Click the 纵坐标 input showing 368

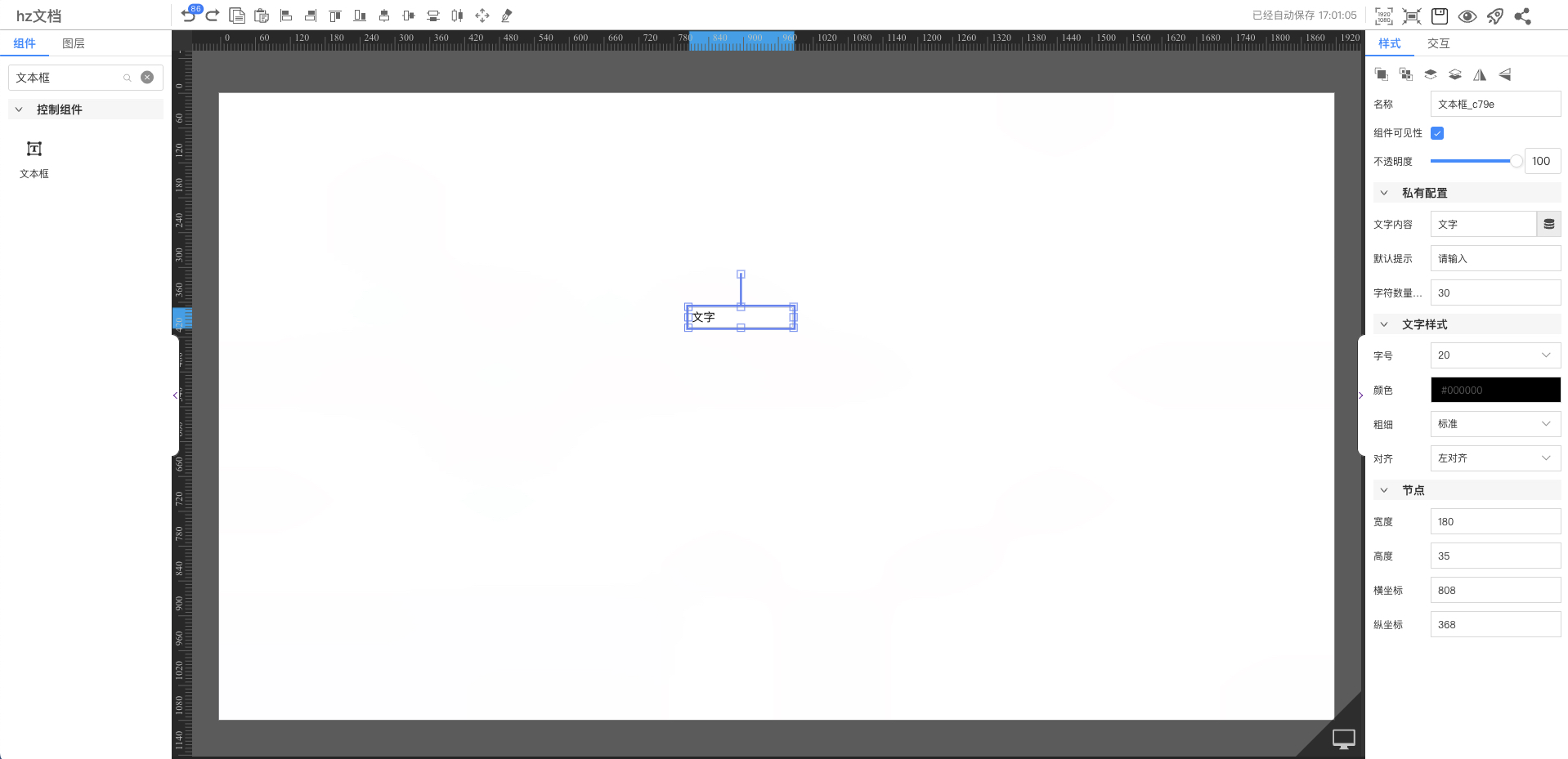pyautogui.click(x=1495, y=624)
